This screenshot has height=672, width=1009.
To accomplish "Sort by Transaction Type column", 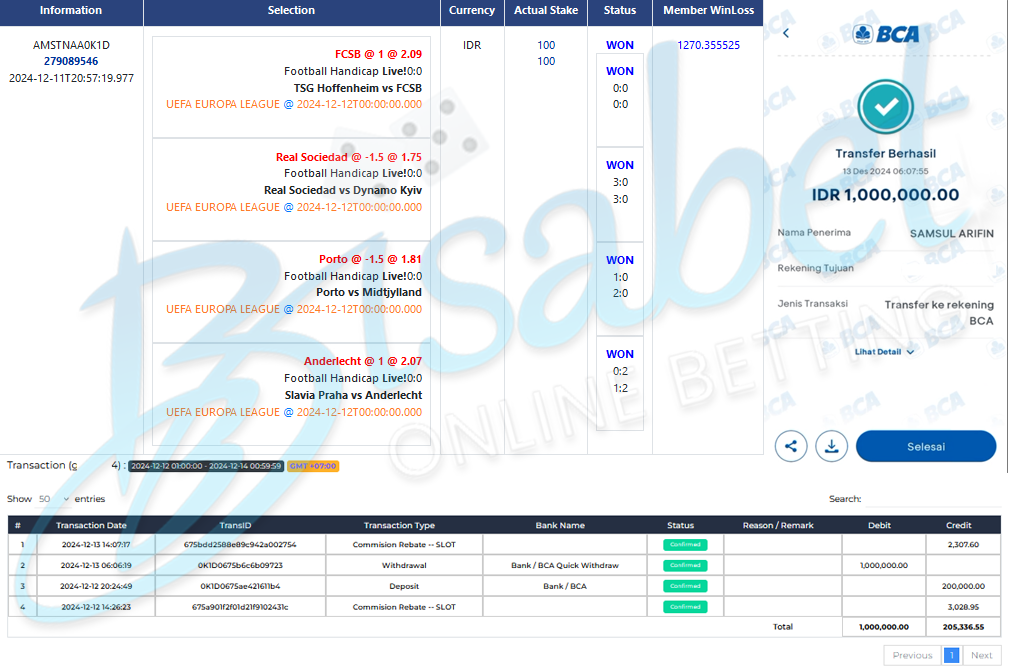I will [399, 525].
